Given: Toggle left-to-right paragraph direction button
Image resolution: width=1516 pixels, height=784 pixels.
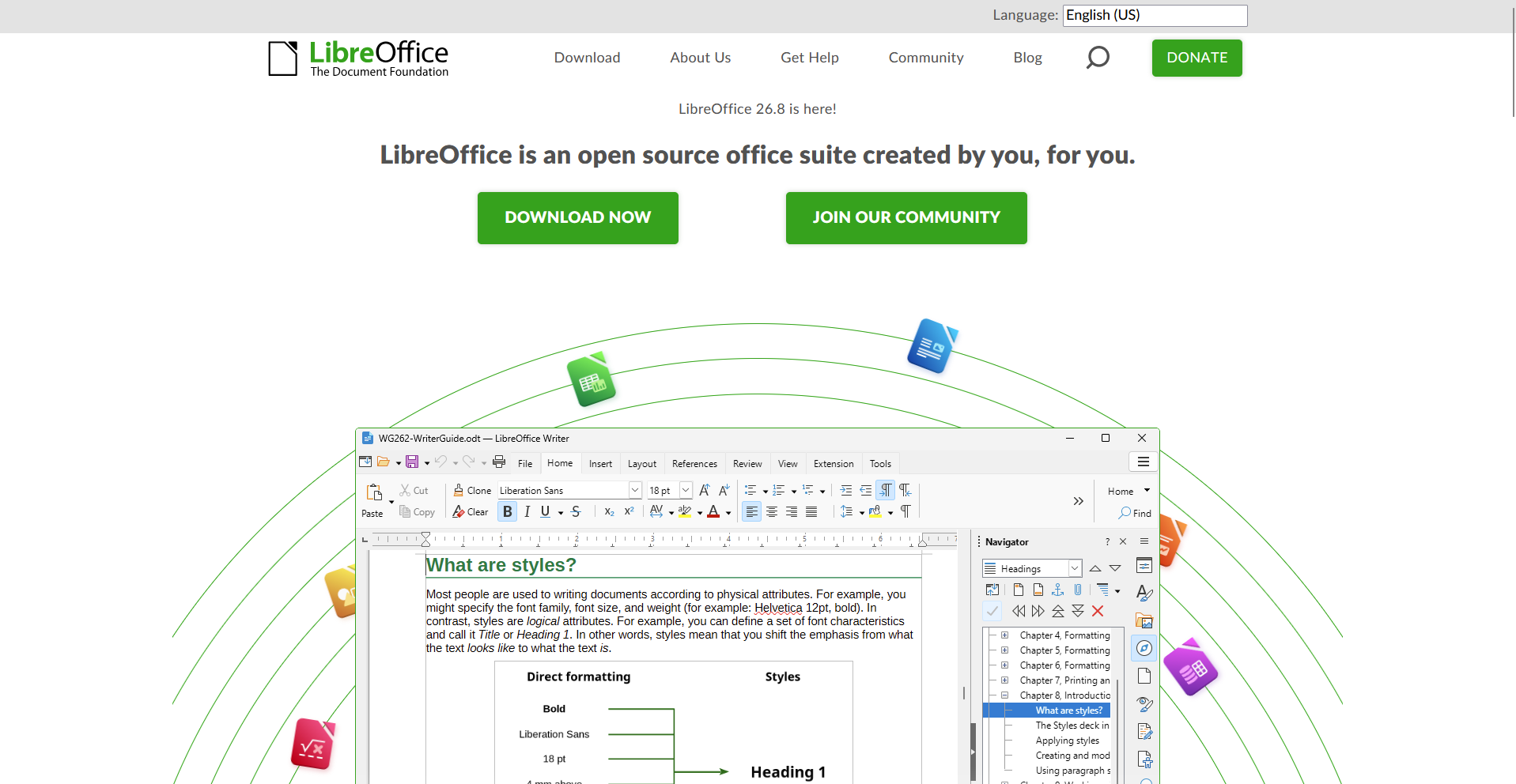Looking at the screenshot, I should click(886, 491).
